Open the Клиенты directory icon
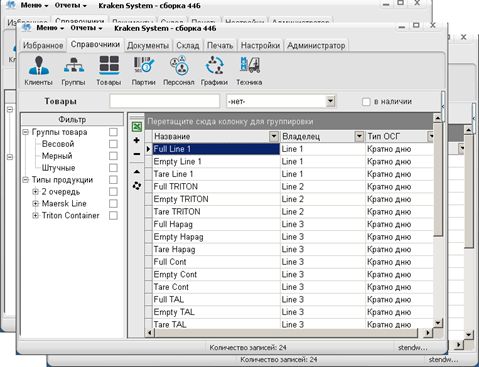Viewport: 479px width, 367px height. [39, 70]
